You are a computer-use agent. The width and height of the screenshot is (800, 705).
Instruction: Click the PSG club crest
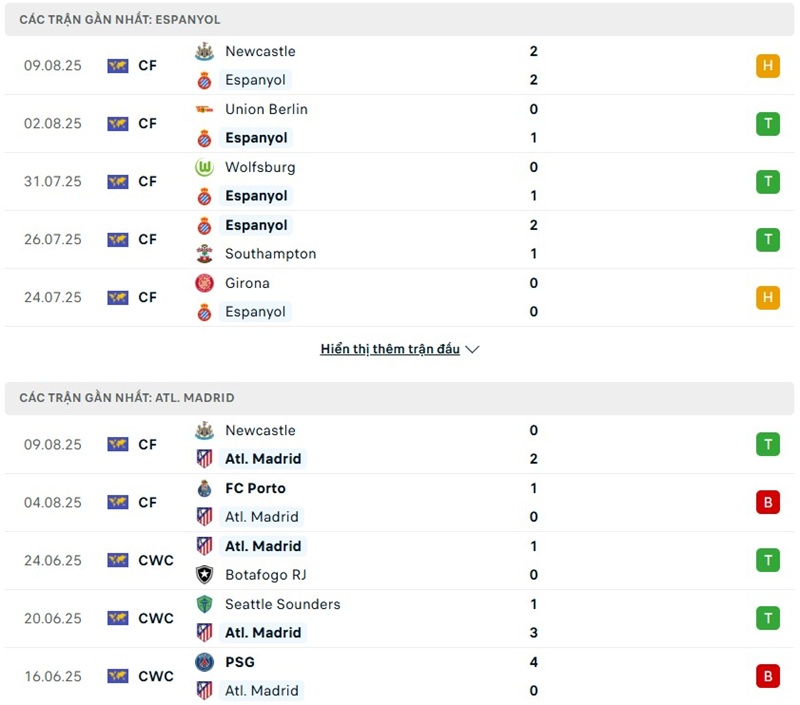click(204, 662)
